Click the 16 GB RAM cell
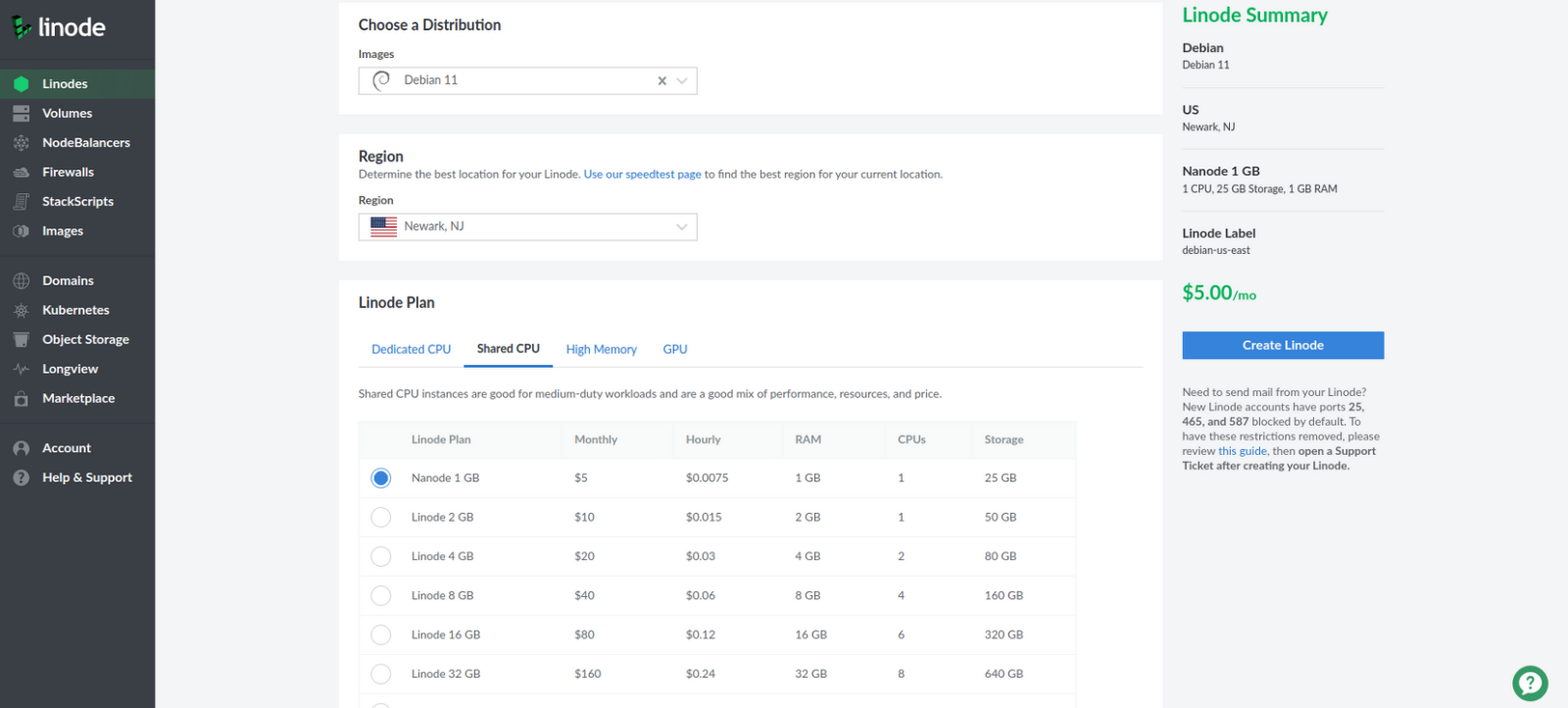The width and height of the screenshot is (1568, 708). 810,635
